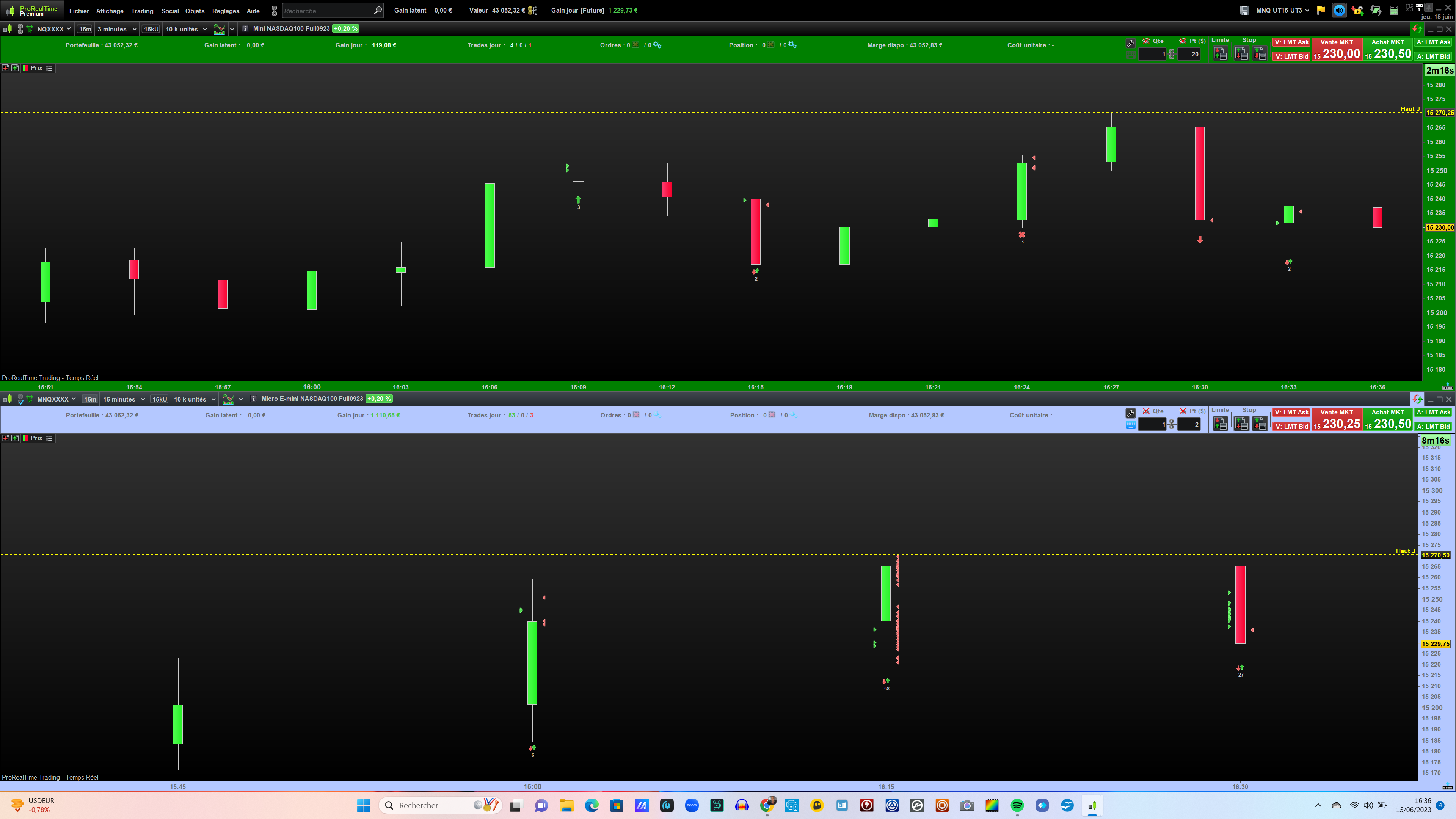The height and width of the screenshot is (819, 1456).
Task: Click the info icon beside Mini NASDAQ100 Full0923
Action: click(x=245, y=29)
